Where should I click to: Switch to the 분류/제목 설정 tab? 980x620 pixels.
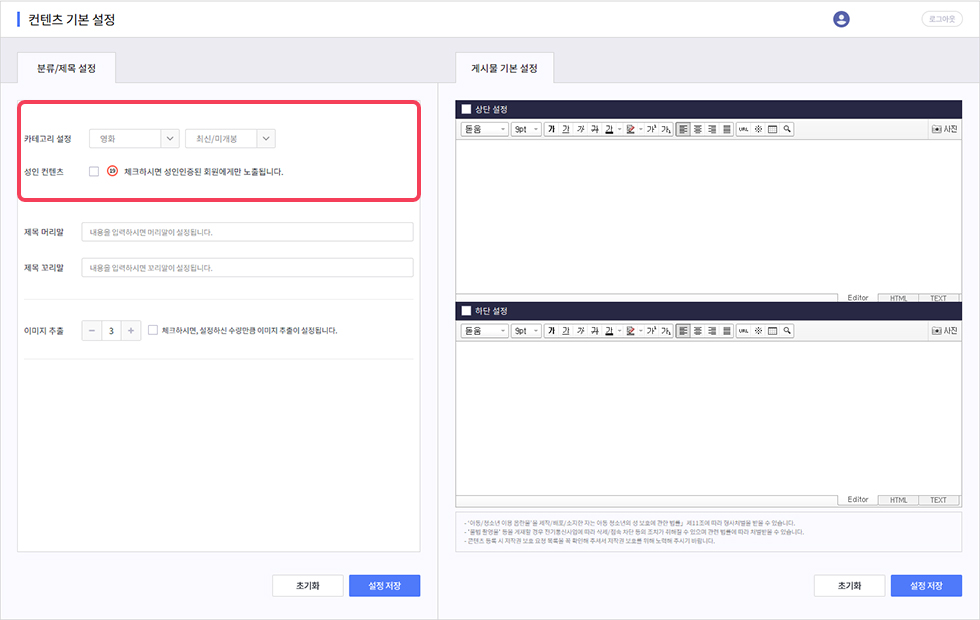[67, 68]
